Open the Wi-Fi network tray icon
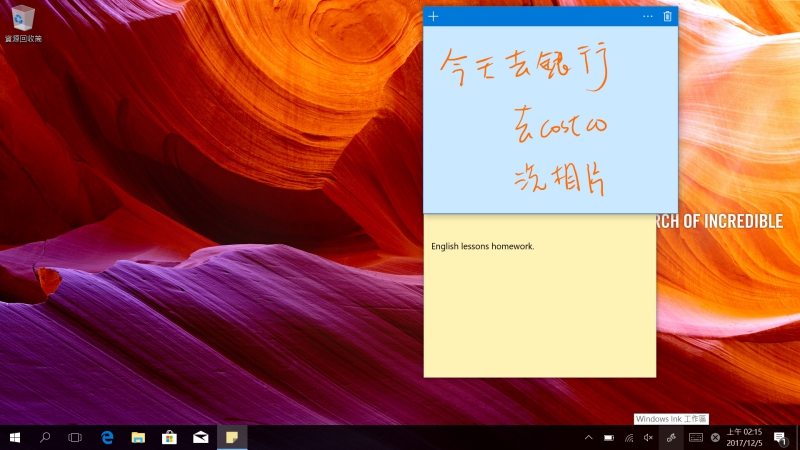 [629, 438]
